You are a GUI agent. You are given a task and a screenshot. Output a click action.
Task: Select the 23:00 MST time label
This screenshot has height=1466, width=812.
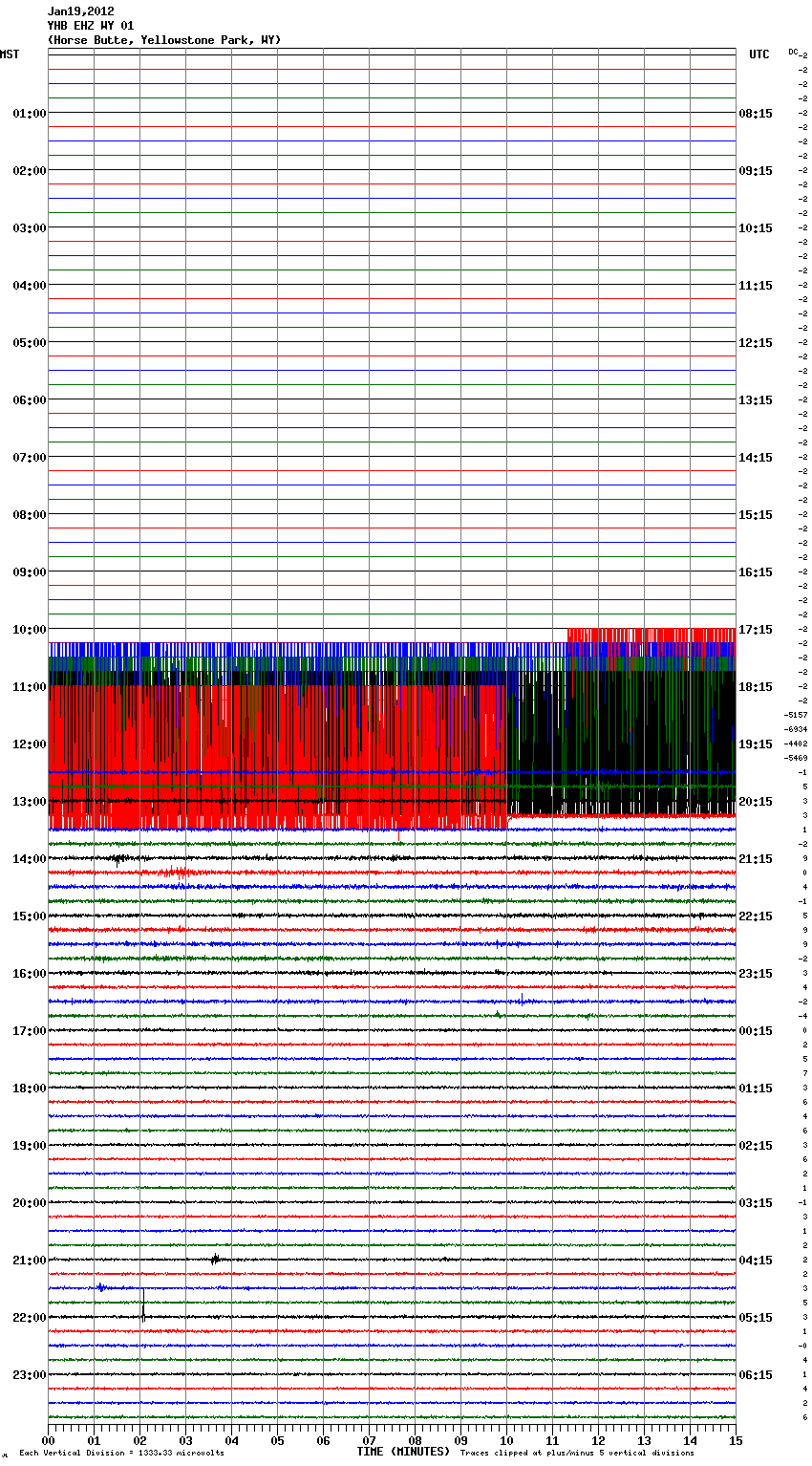click(x=29, y=1375)
